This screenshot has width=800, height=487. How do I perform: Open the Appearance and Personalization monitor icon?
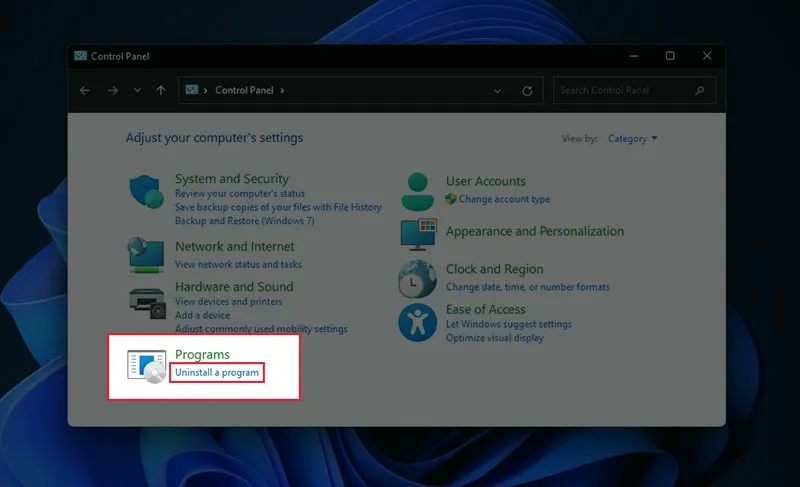coord(419,234)
